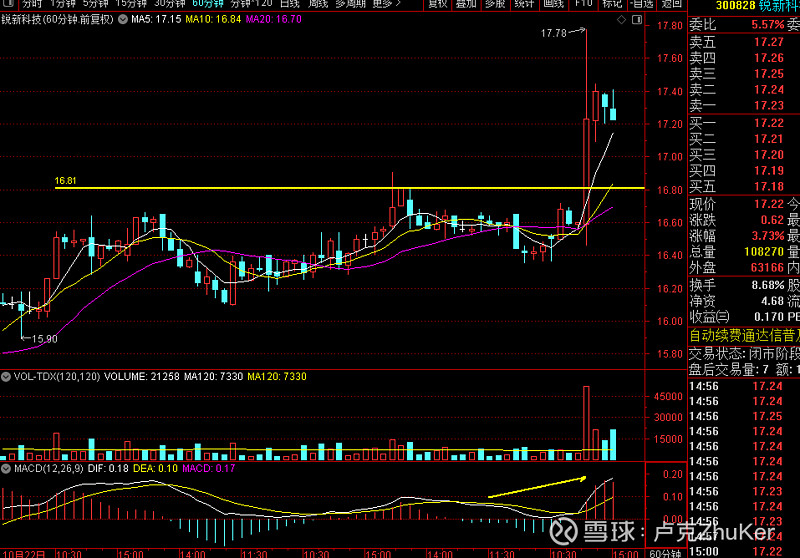Screen dimensions: 800x558
Task: Click the 买一 17.22 bid row
Action: [x=744, y=123]
